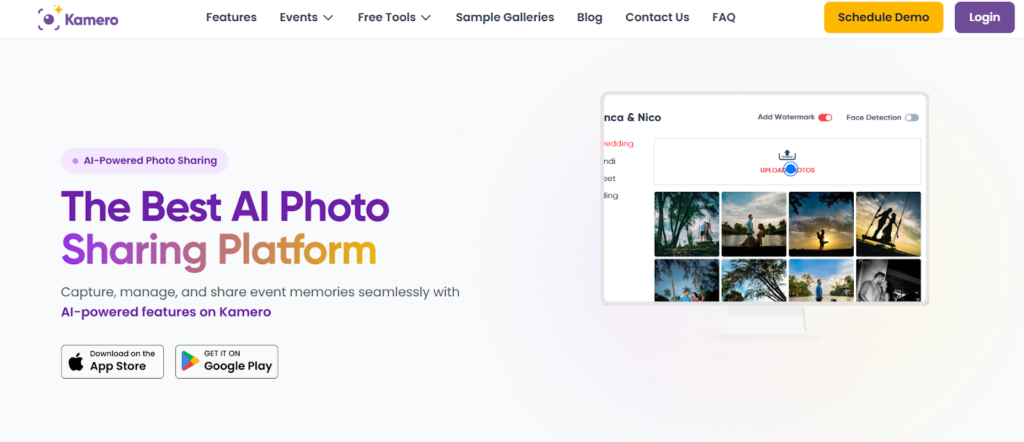Viewport: 1024px width, 442px height.
Task: Toggle the Add Watermark switch
Action: pos(825,118)
